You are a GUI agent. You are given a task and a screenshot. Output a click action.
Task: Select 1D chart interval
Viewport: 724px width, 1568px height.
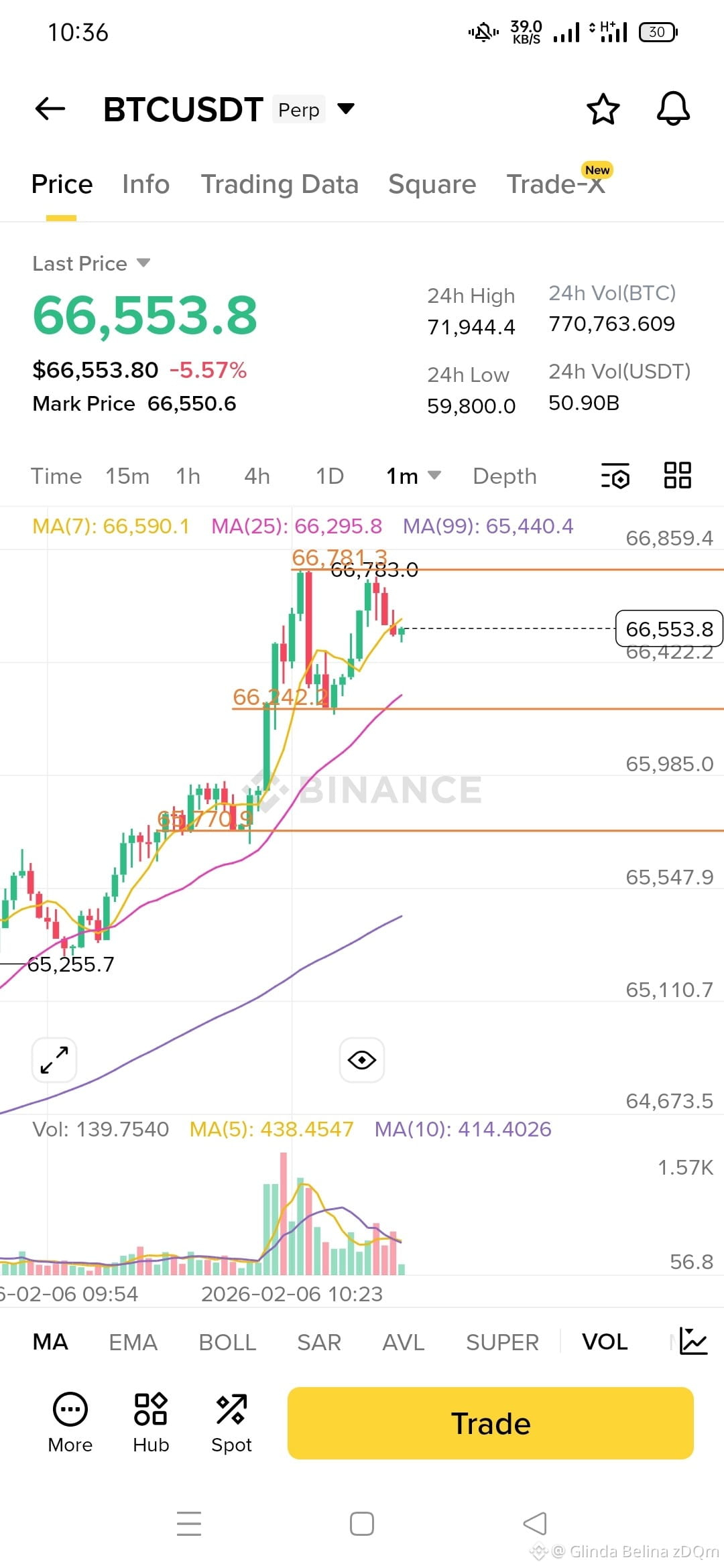(330, 476)
